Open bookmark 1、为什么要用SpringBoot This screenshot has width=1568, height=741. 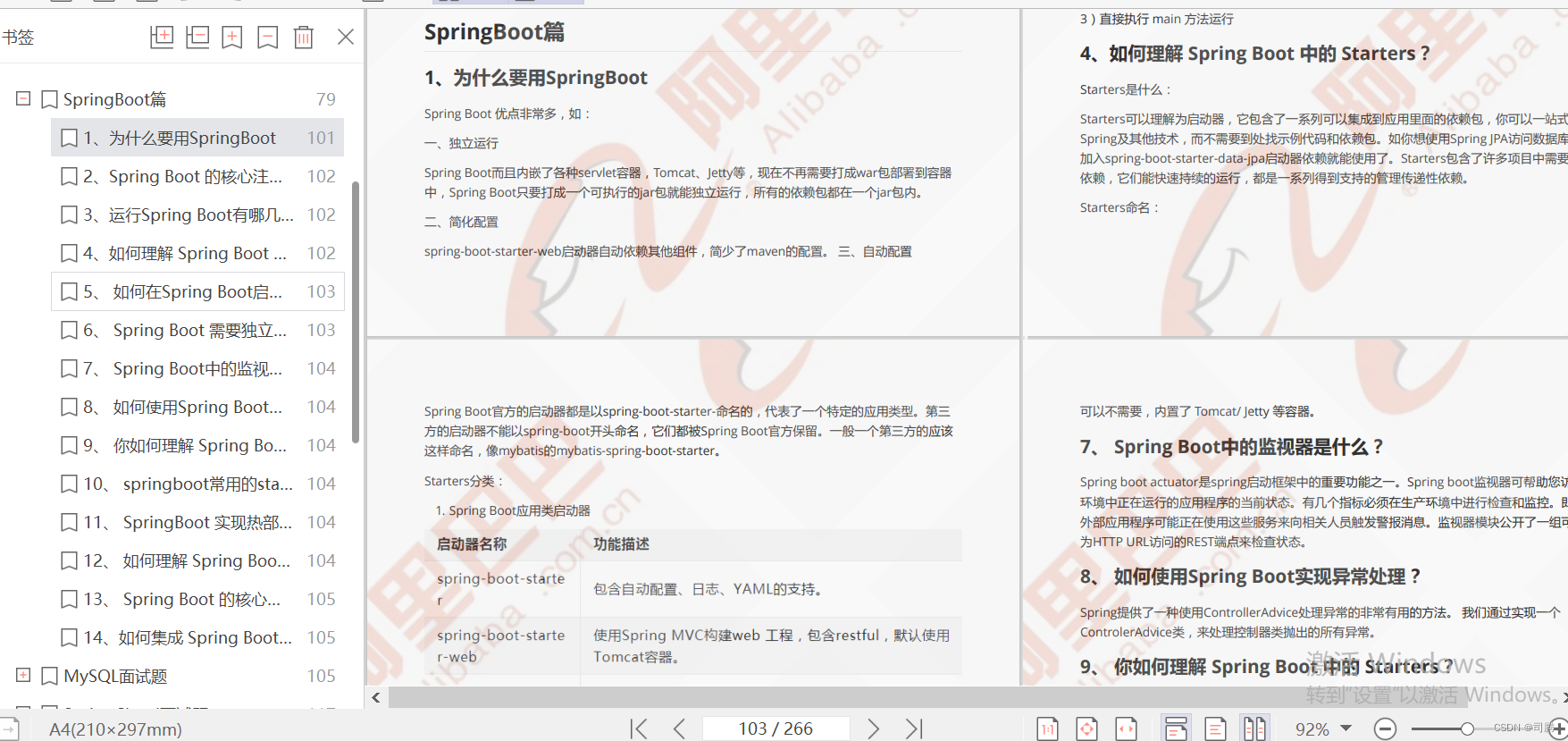click(x=197, y=138)
